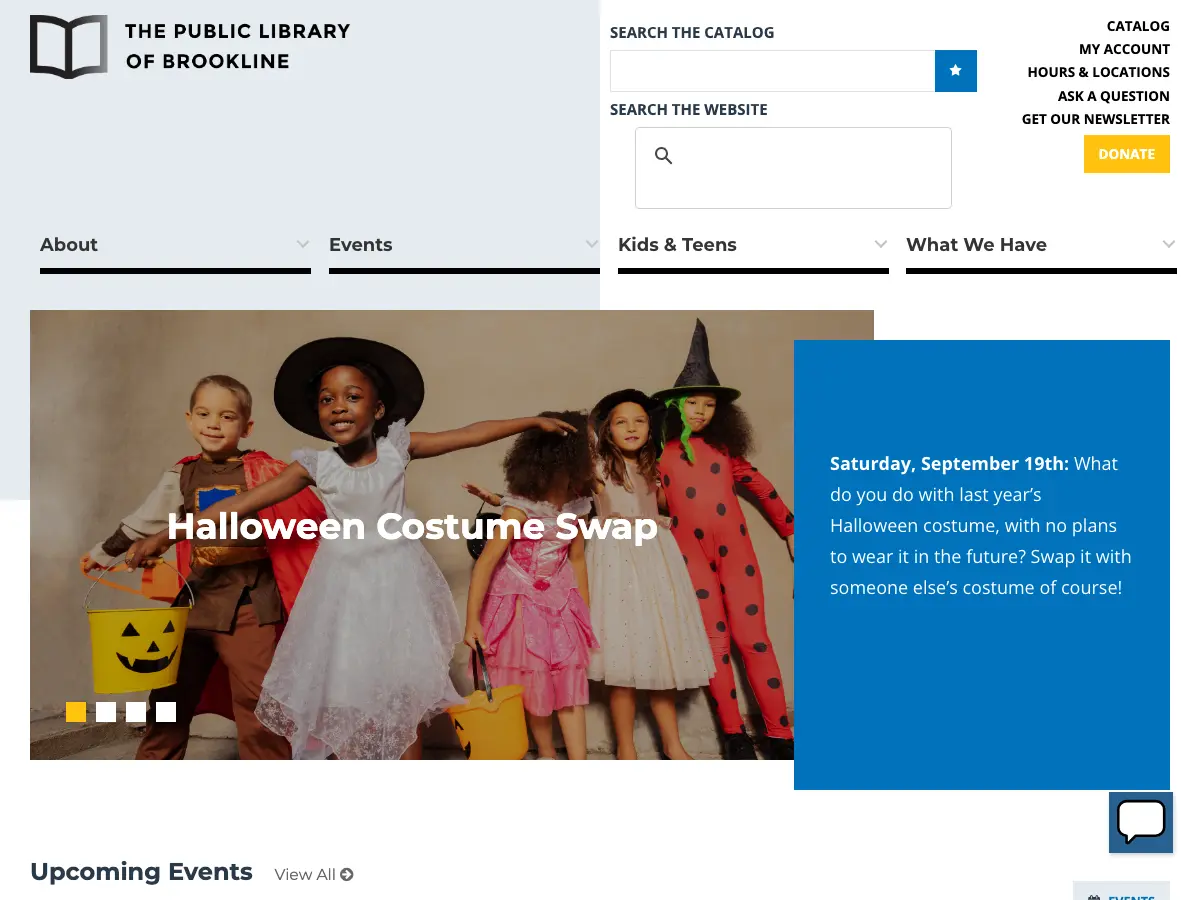Open Hours & Locations link
This screenshot has width=1200, height=900.
(1098, 72)
